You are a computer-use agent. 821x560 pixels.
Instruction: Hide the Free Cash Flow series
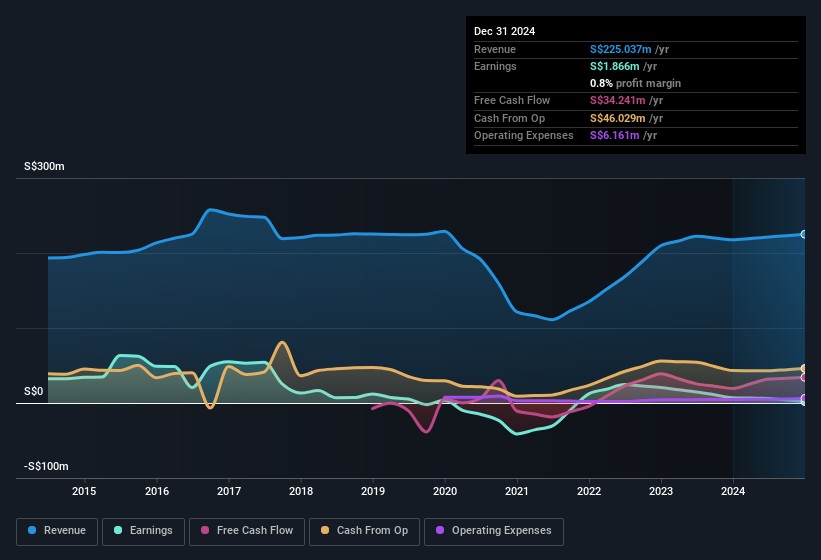(x=246, y=530)
